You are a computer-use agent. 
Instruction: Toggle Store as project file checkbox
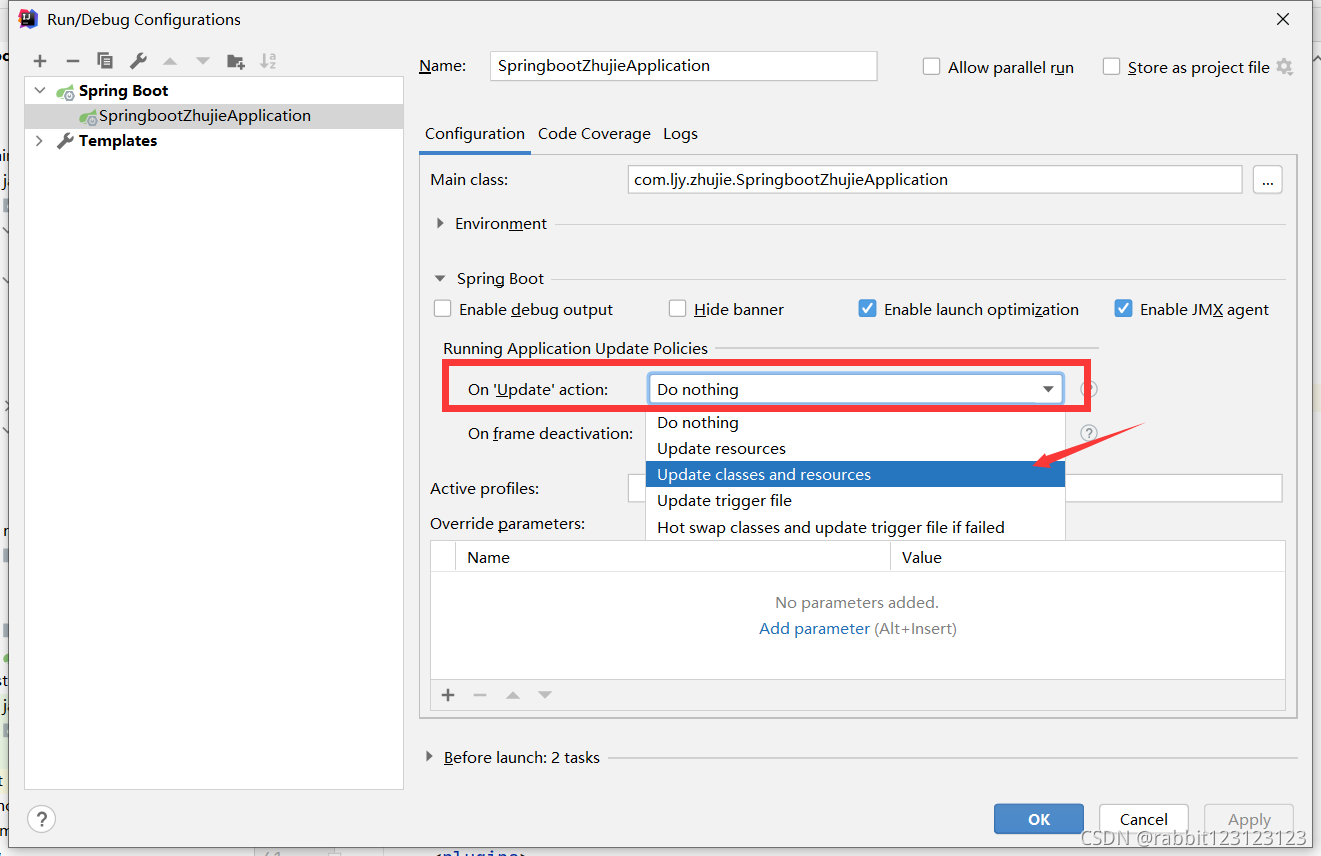(1111, 66)
